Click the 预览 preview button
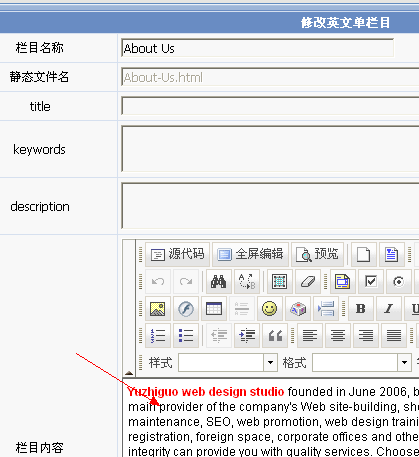This screenshot has width=419, height=457. pyautogui.click(x=318, y=254)
